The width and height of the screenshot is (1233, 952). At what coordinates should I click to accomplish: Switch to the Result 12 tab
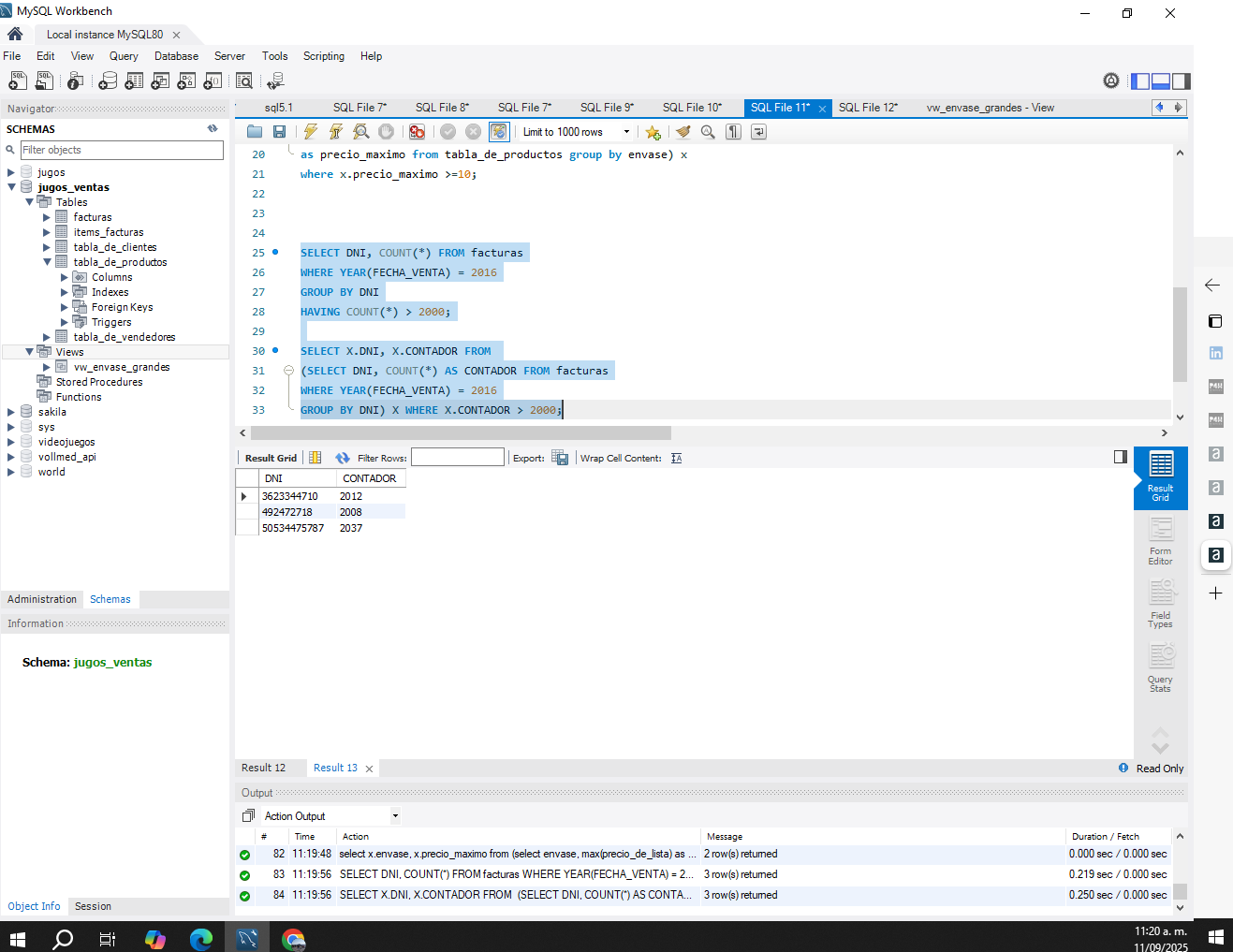pyautogui.click(x=264, y=768)
